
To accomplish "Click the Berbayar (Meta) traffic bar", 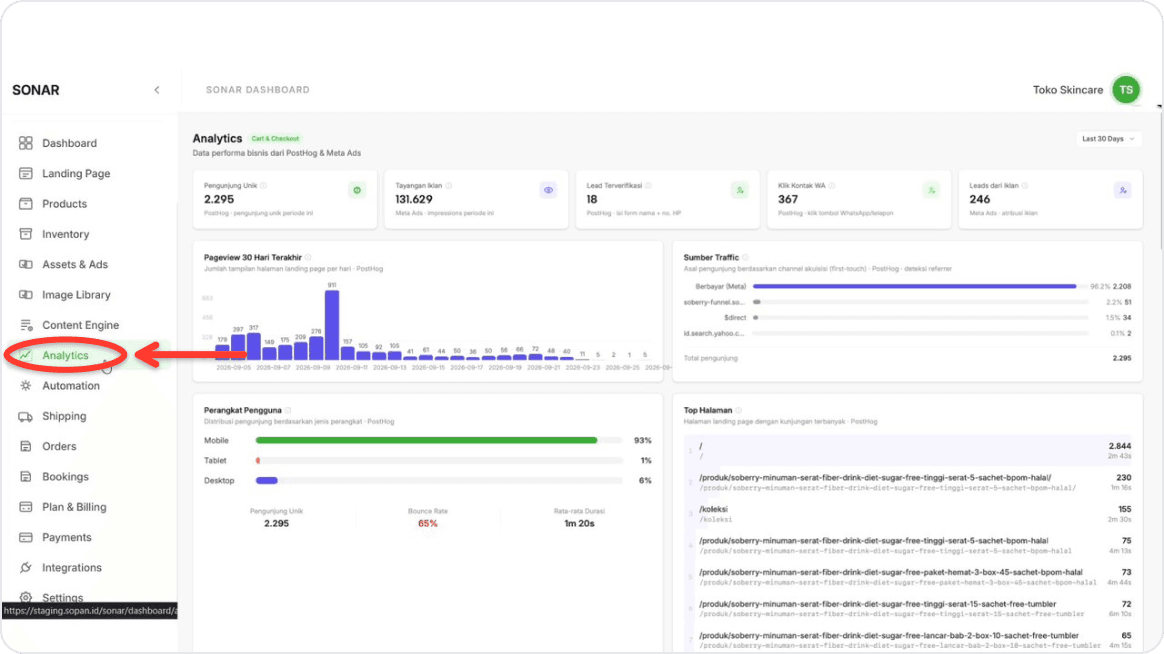I will pos(915,287).
